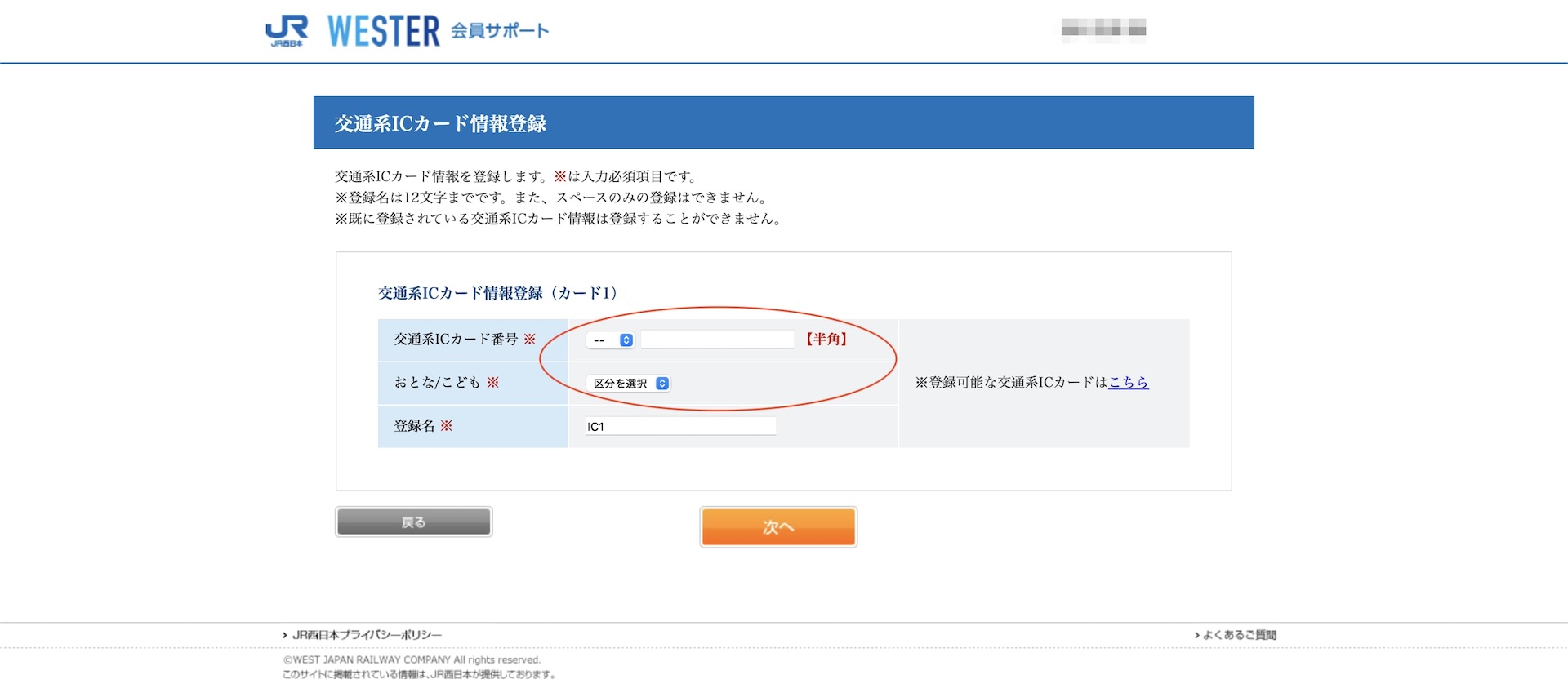Click the red 【半角】 hint text
This screenshot has height=697, width=1568.
click(x=826, y=339)
